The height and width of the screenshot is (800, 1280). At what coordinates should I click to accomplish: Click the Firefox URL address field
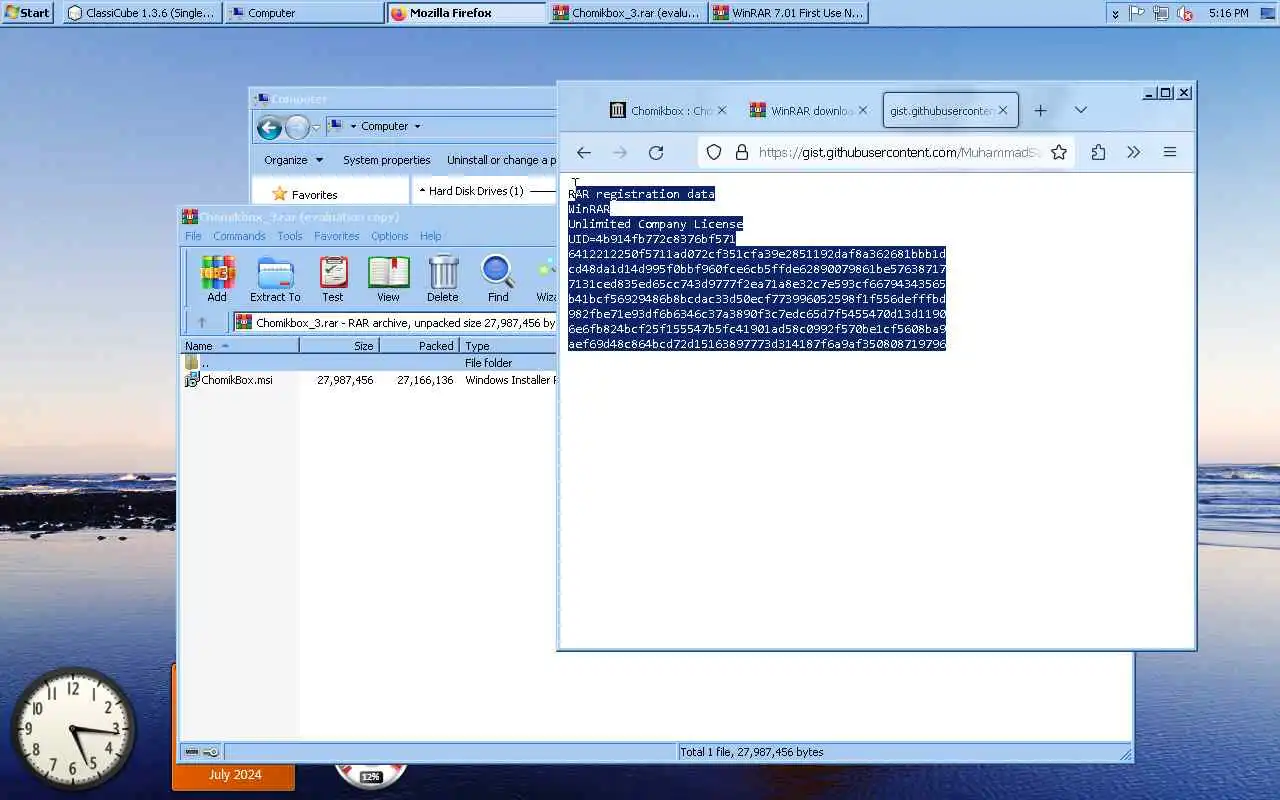(x=900, y=152)
